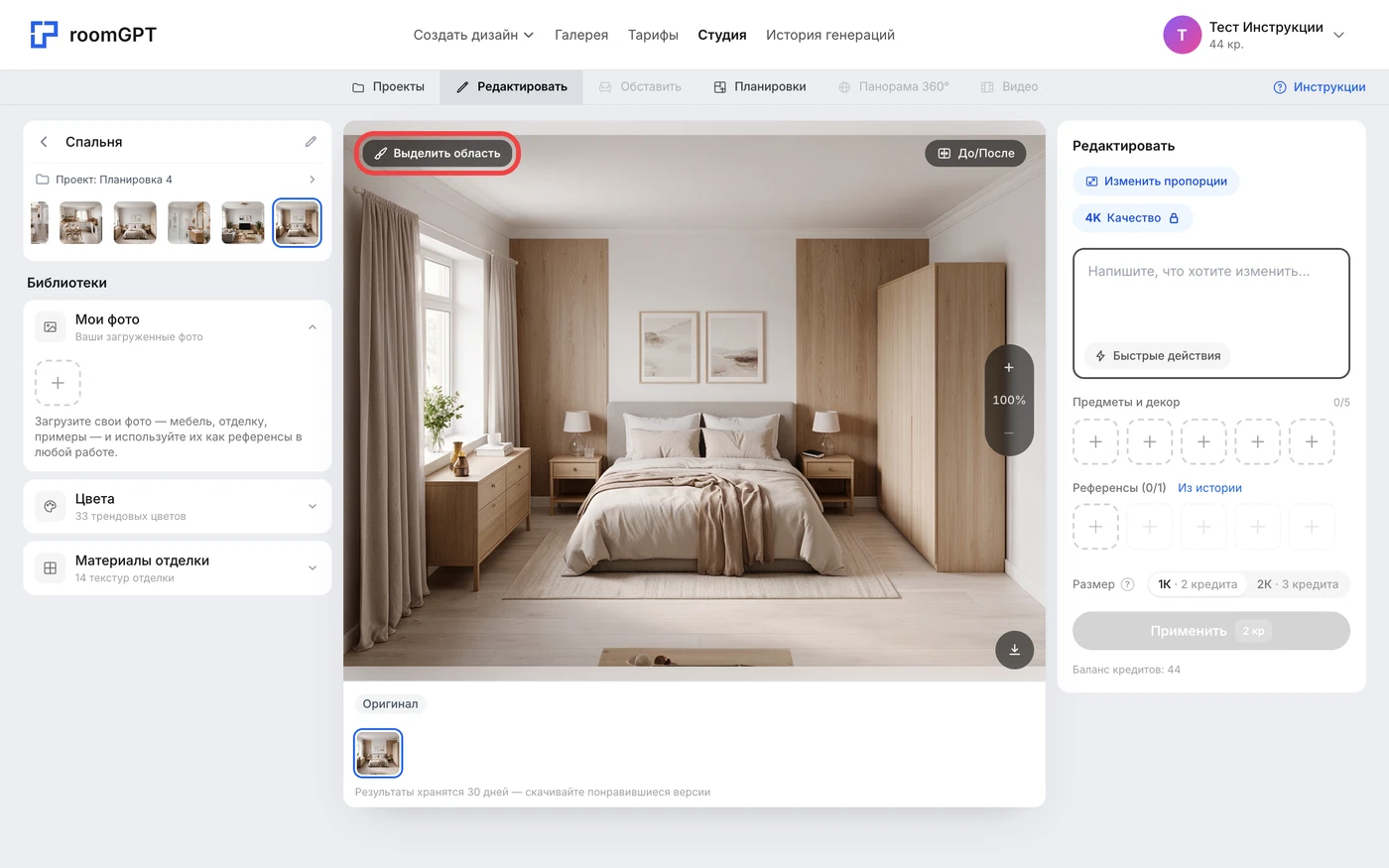Select the original version thumbnail below image
The image size is (1389, 868).
[x=378, y=753]
